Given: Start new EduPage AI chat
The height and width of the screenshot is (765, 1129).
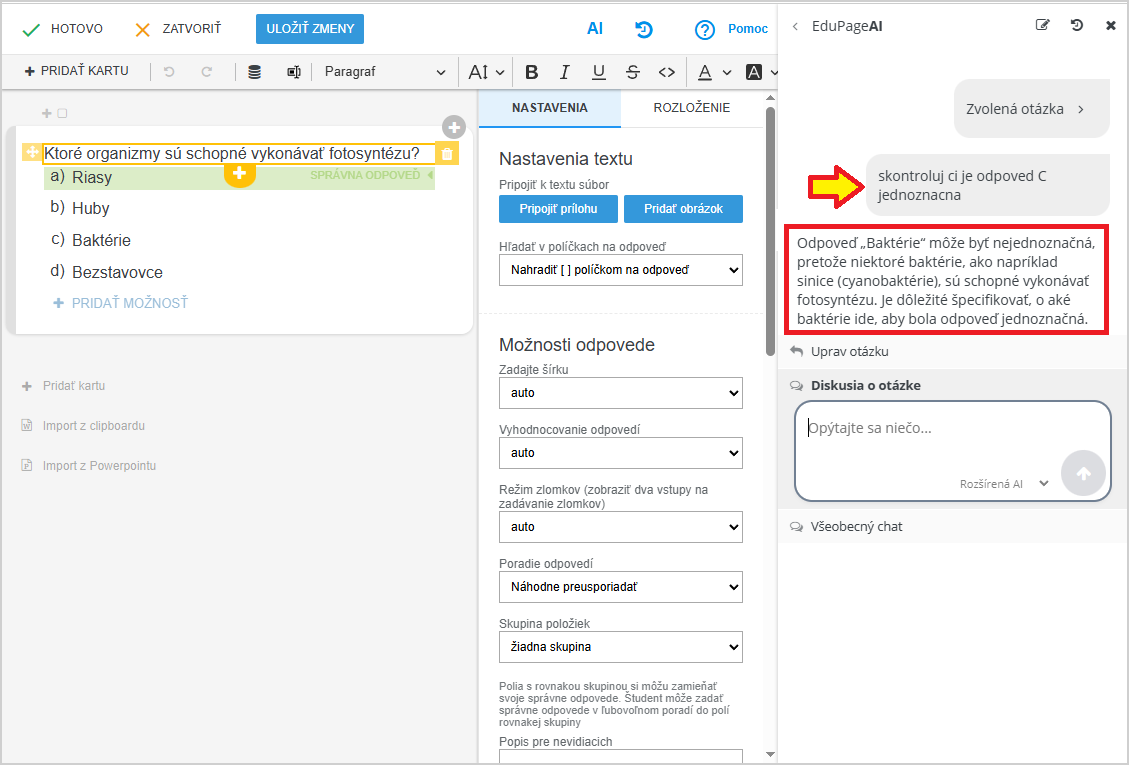Looking at the screenshot, I should (1043, 26).
